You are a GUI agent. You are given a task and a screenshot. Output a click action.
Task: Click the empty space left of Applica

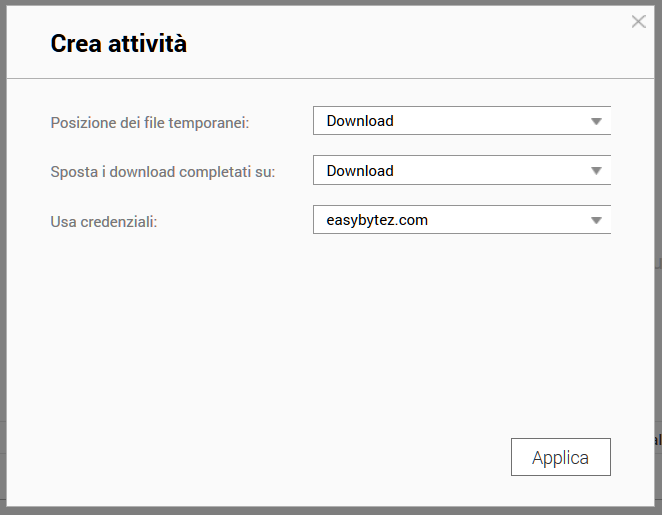300,458
